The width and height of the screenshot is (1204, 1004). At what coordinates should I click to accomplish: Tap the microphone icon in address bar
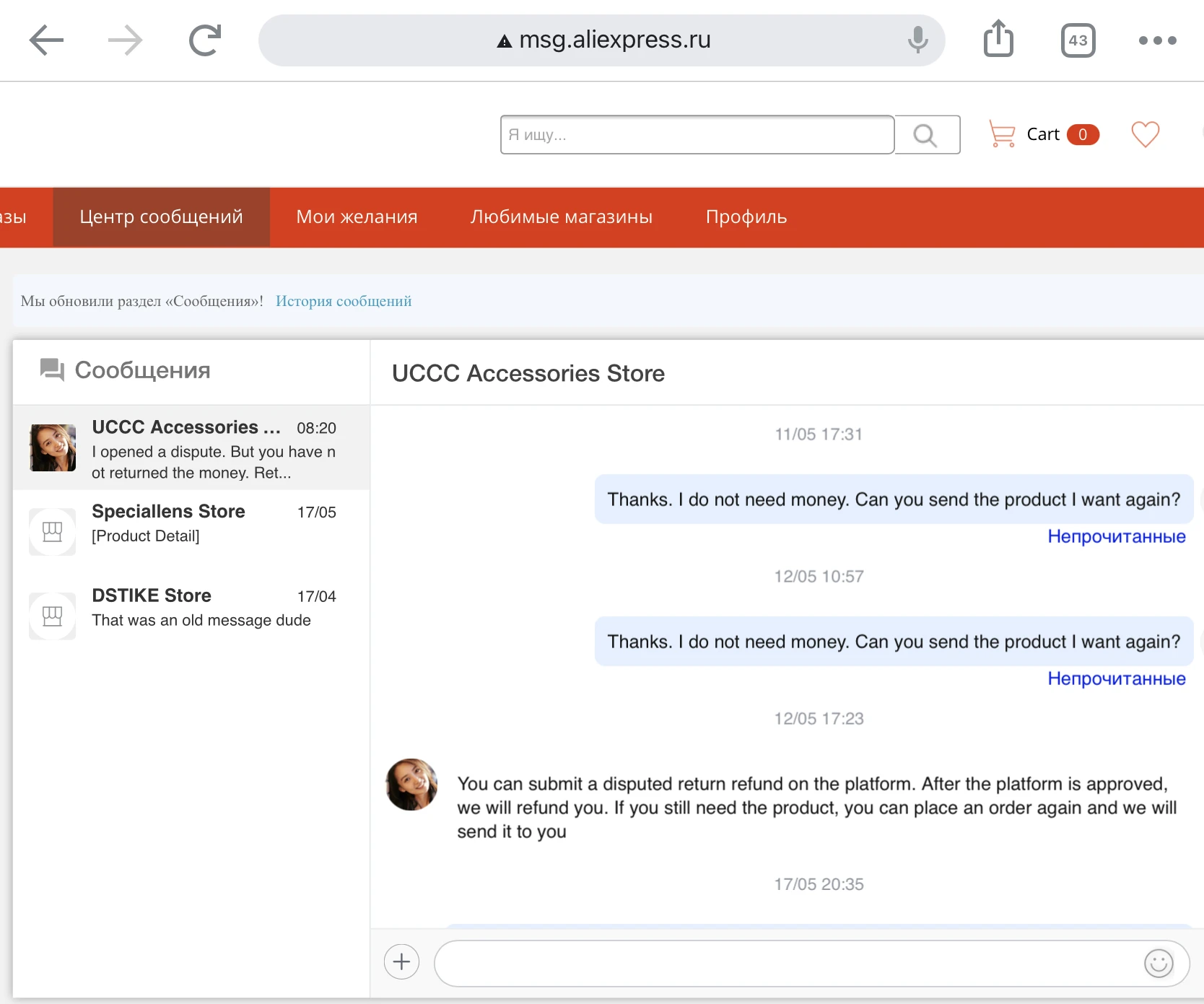pyautogui.click(x=917, y=40)
